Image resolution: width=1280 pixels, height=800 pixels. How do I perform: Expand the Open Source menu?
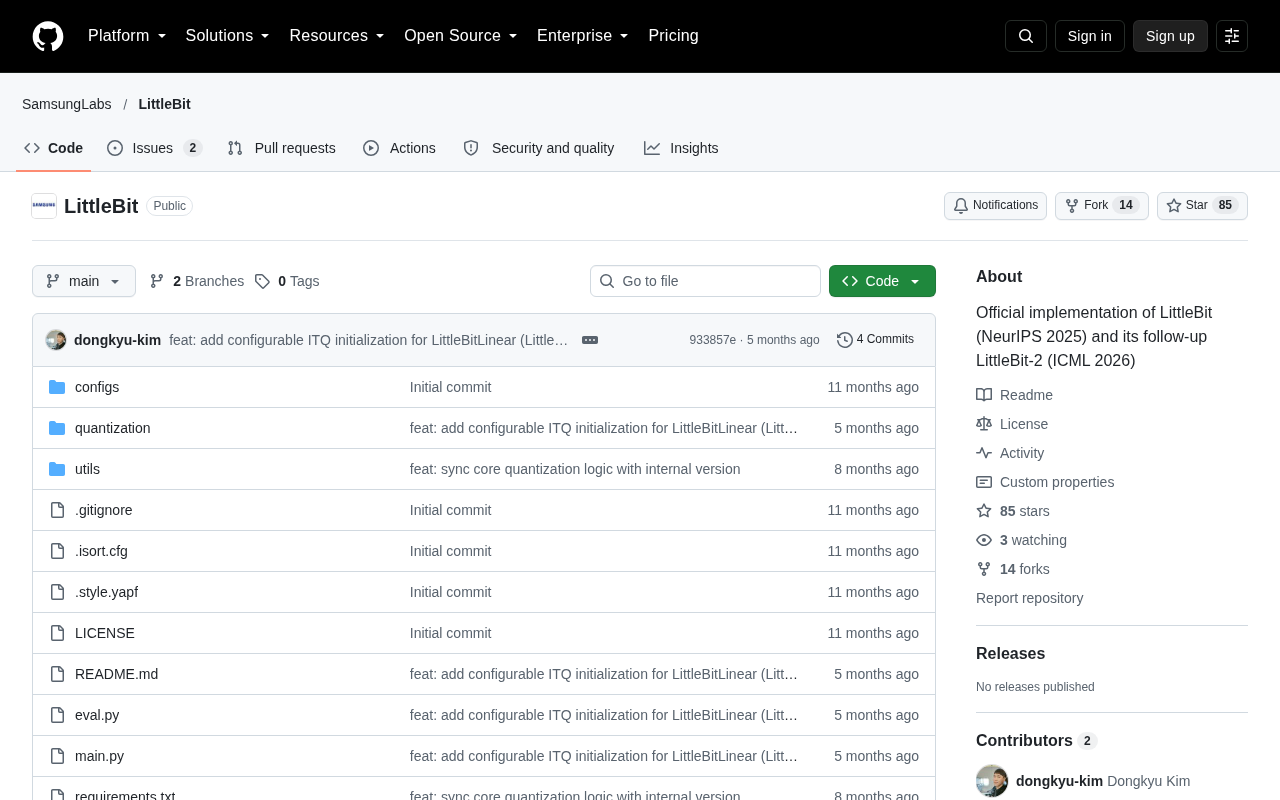coord(460,36)
